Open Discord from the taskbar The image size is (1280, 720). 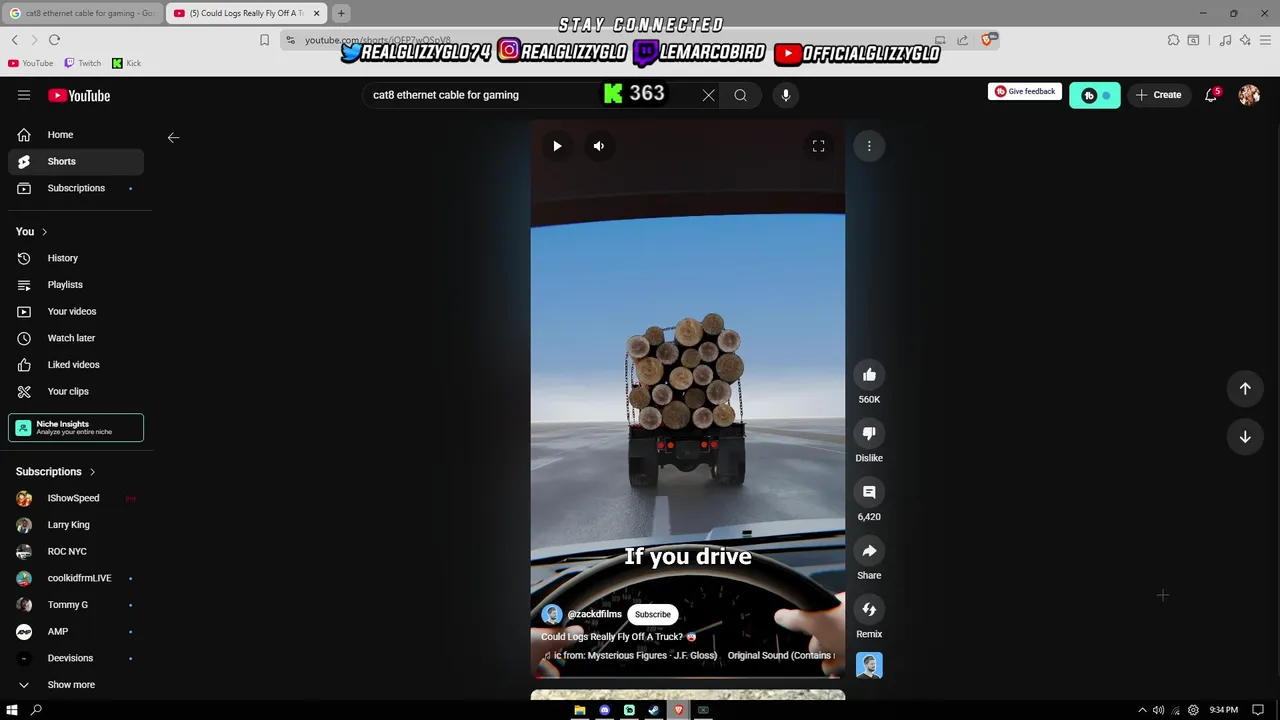pos(604,710)
